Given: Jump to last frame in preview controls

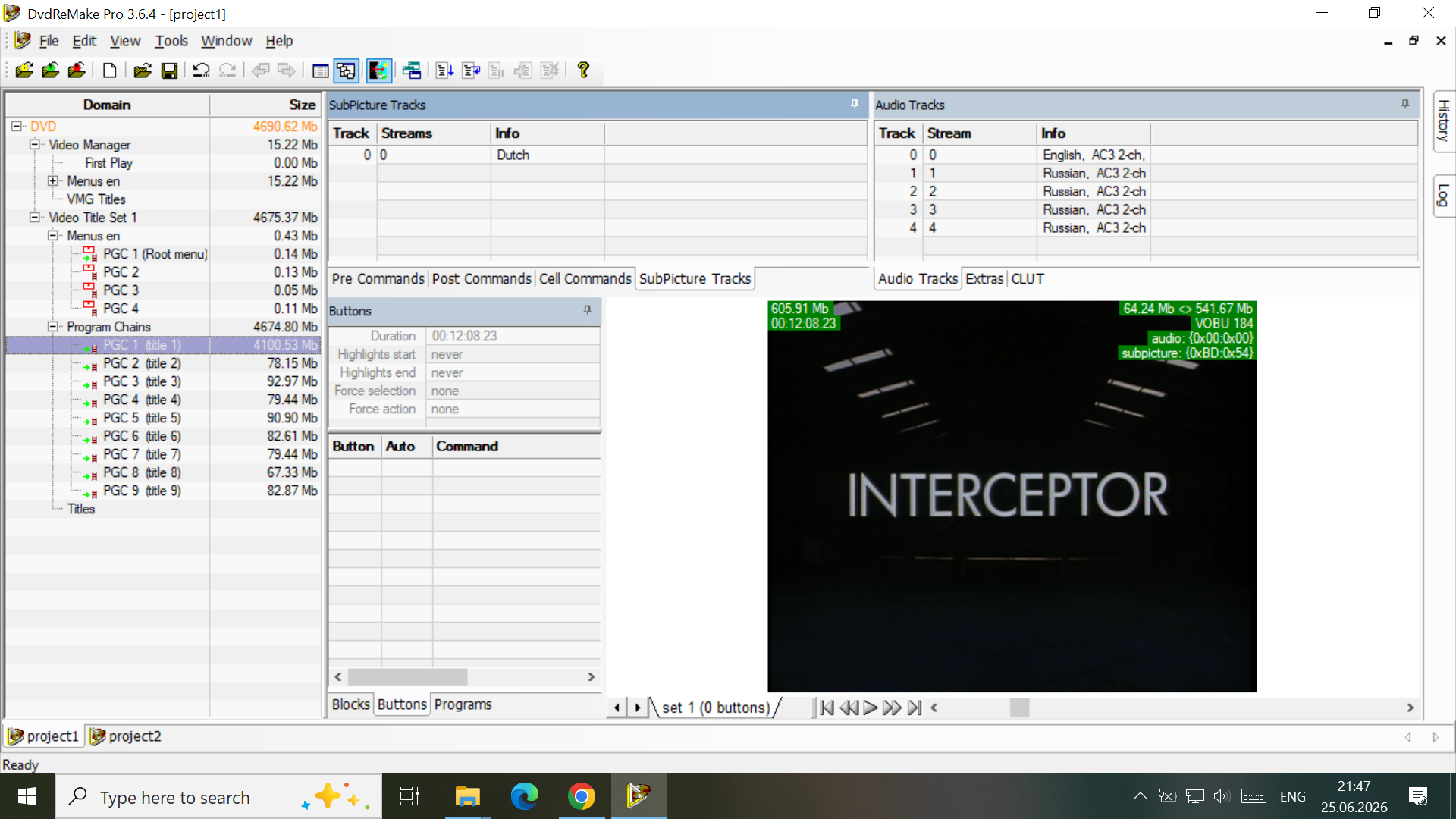Looking at the screenshot, I should (915, 708).
